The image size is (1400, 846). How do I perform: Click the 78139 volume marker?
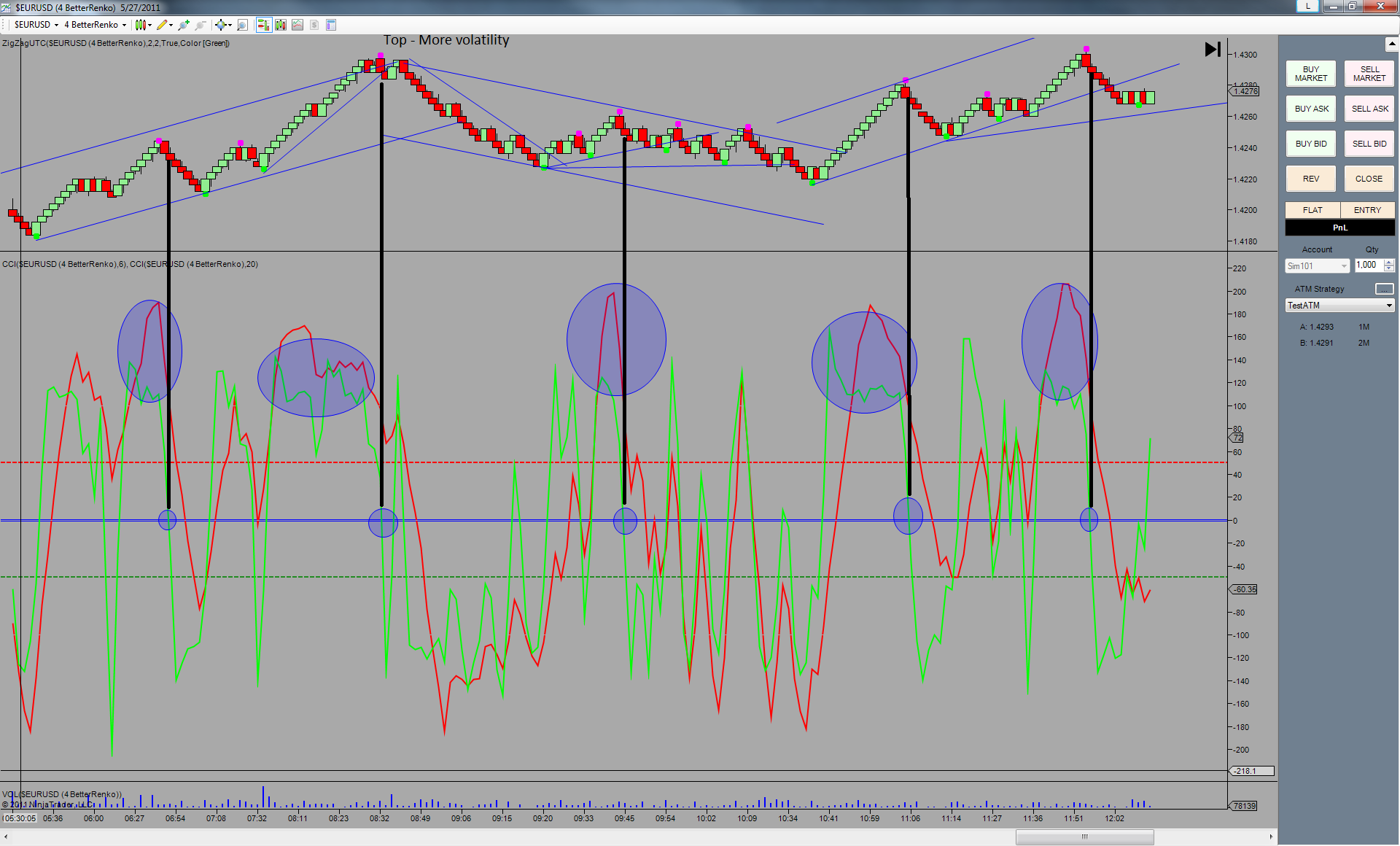click(x=1244, y=806)
